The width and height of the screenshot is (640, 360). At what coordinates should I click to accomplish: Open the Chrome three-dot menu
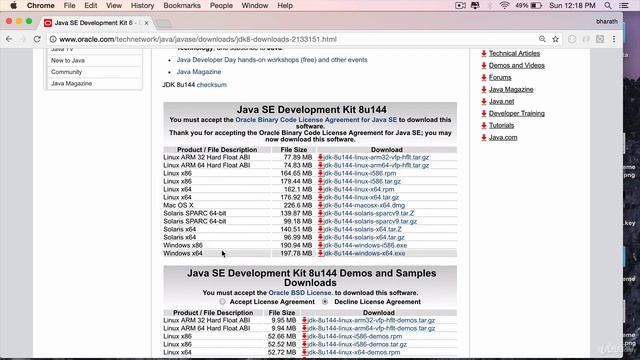click(614, 39)
